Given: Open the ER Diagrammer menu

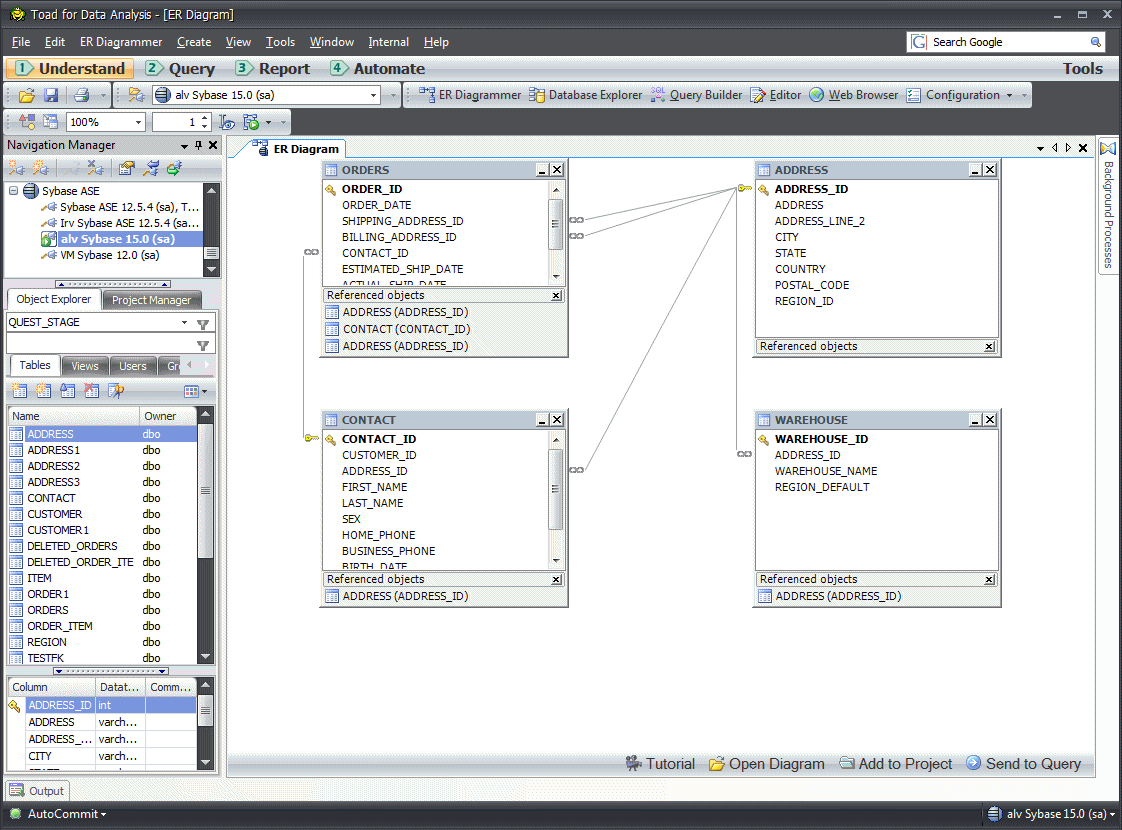Looking at the screenshot, I should 121,42.
